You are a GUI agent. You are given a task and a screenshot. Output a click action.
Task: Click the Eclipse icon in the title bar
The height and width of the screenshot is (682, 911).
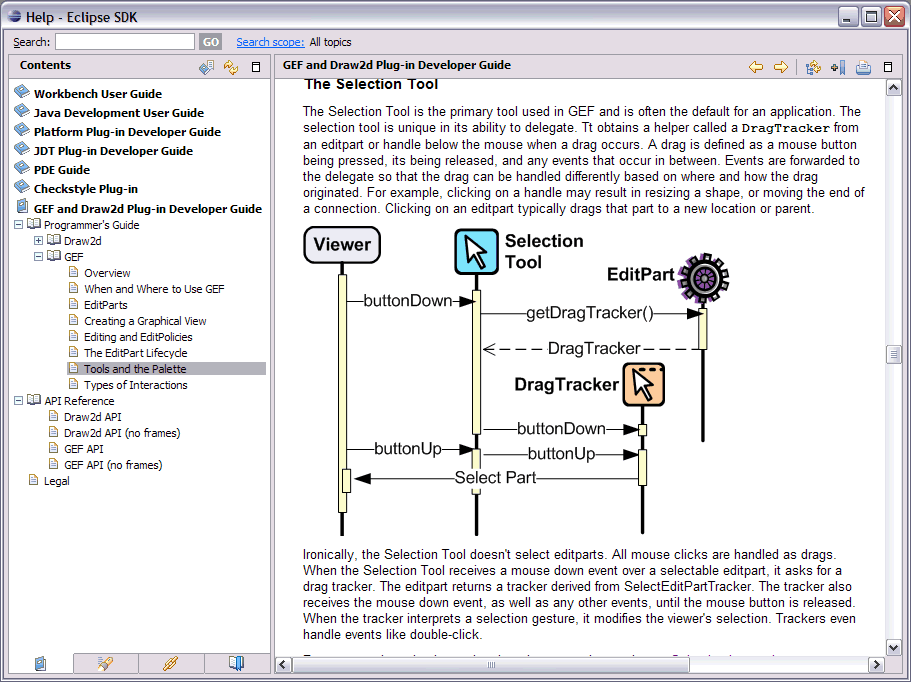tap(15, 16)
